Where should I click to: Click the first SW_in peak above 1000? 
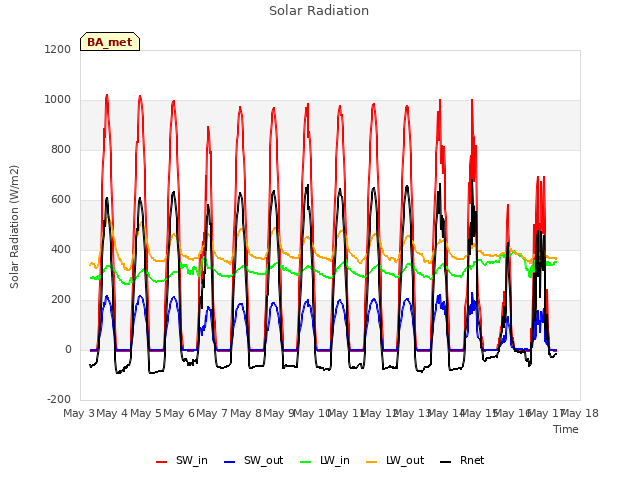[x=107, y=96]
